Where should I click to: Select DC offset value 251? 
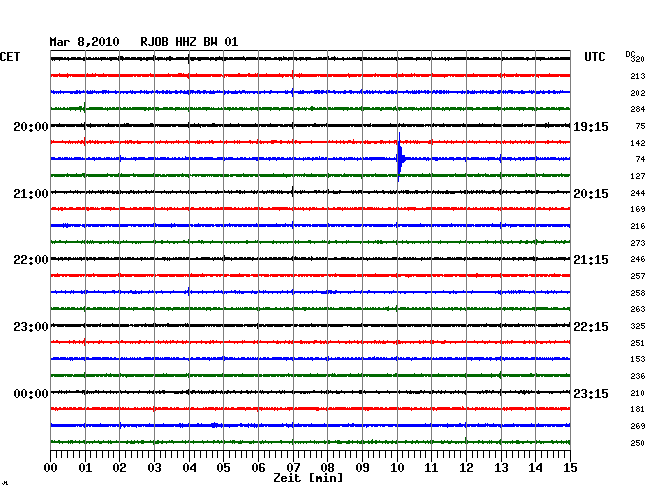click(638, 343)
